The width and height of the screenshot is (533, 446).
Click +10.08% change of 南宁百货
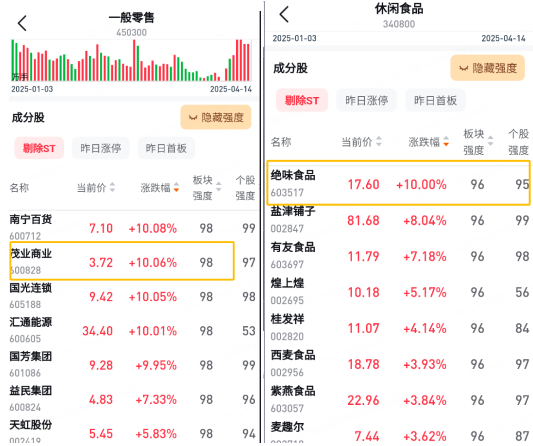153,228
